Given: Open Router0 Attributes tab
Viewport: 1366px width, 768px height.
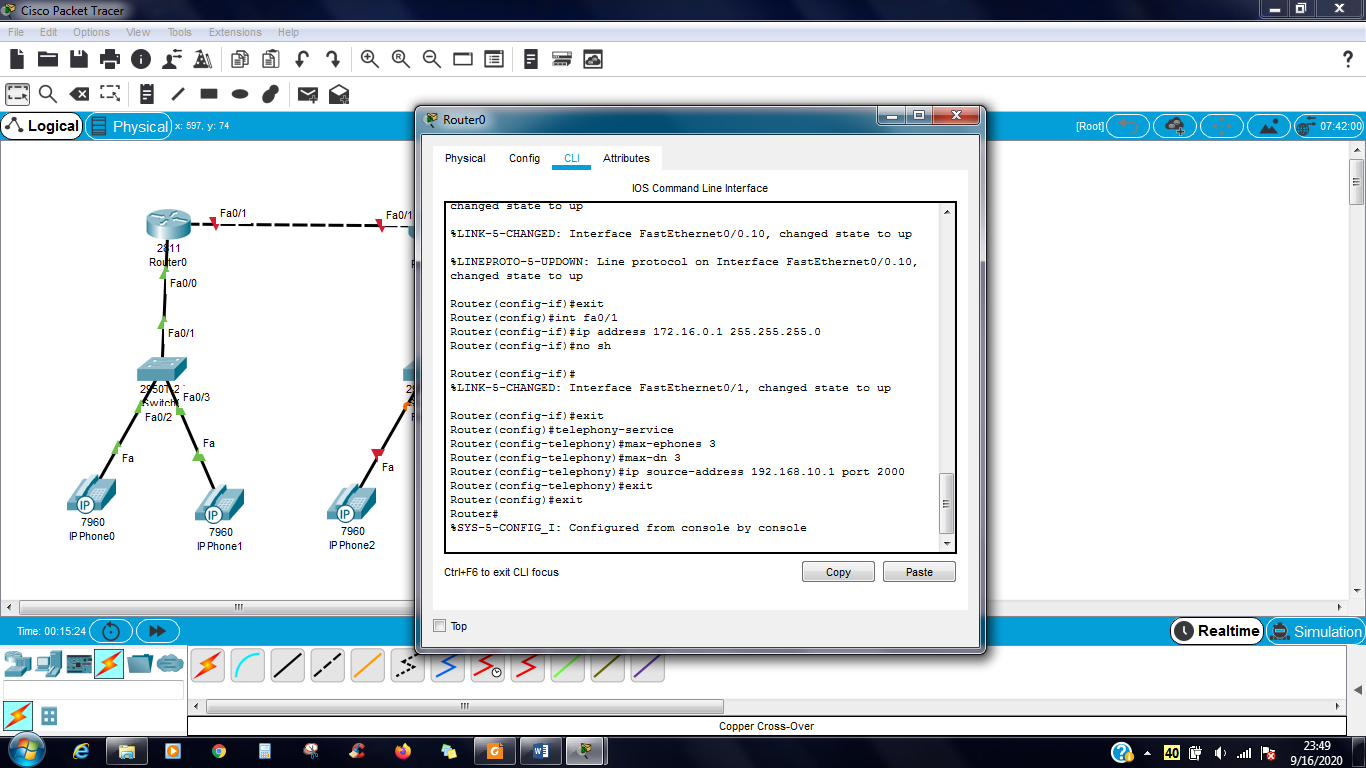Looking at the screenshot, I should [x=626, y=158].
